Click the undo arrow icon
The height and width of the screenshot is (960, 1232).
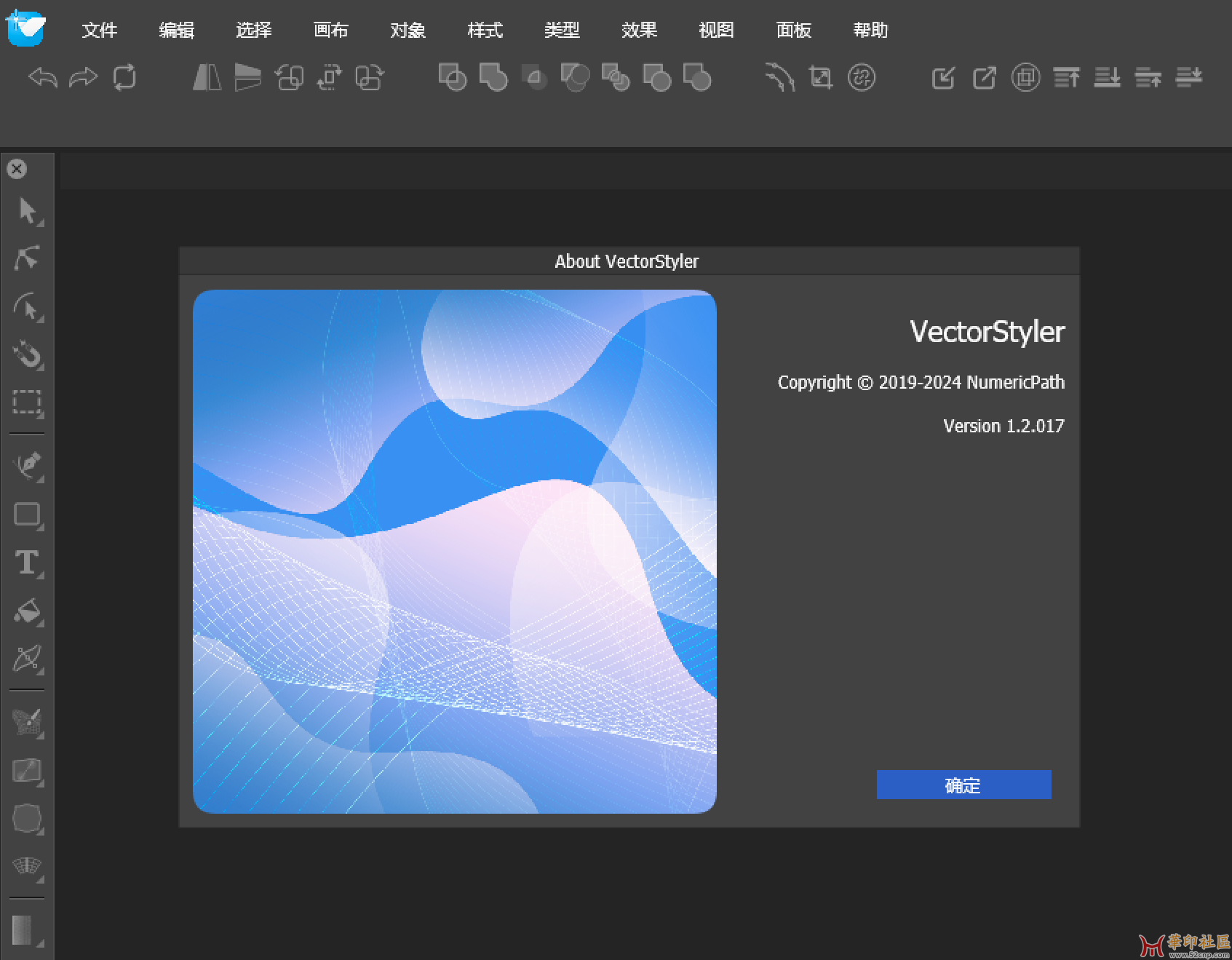point(43,77)
